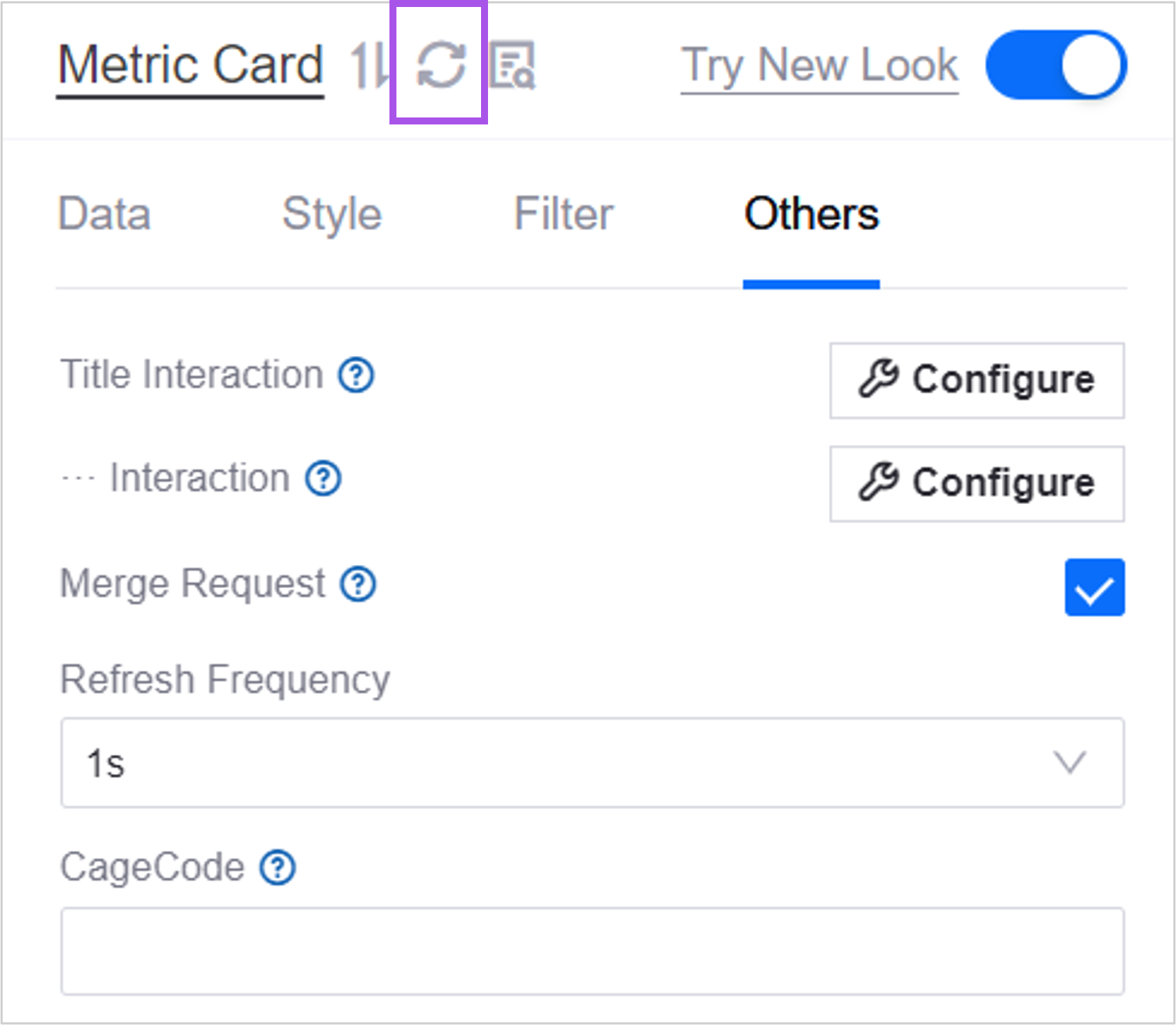Click Configure button for Interaction
The image size is (1176, 1025).
click(977, 484)
